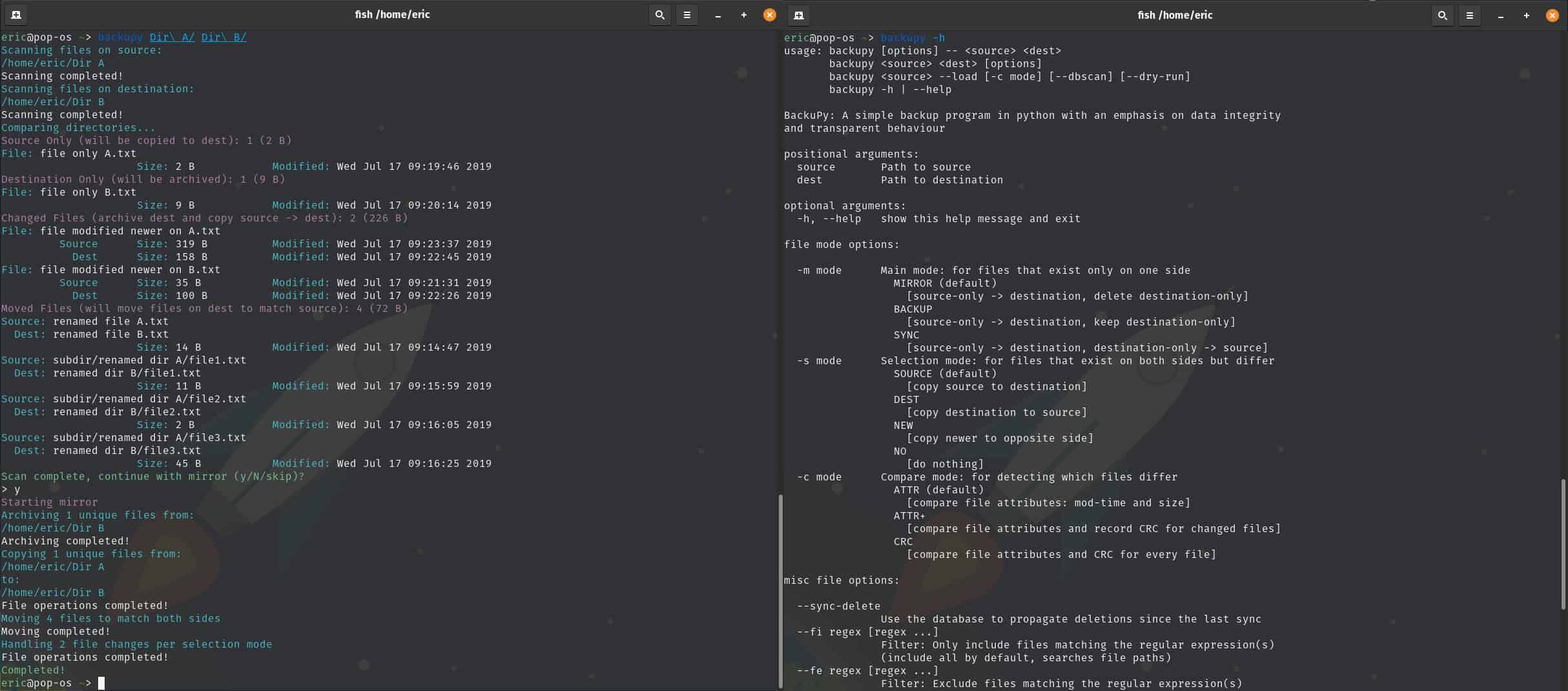Click 'file only A.txt' in left terminal
1568x691 pixels.
point(88,154)
